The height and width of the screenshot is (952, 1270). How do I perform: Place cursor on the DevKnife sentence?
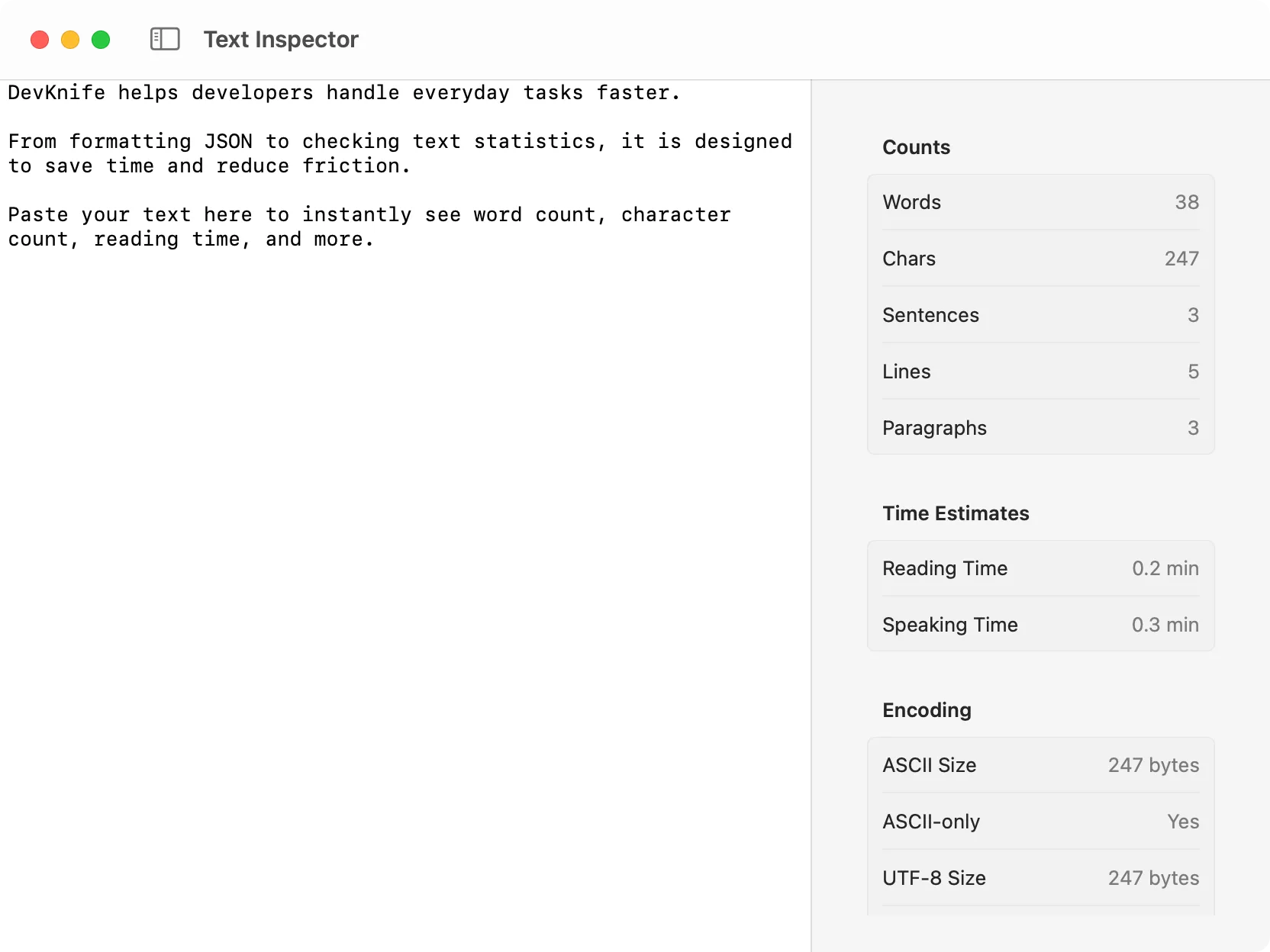click(343, 92)
